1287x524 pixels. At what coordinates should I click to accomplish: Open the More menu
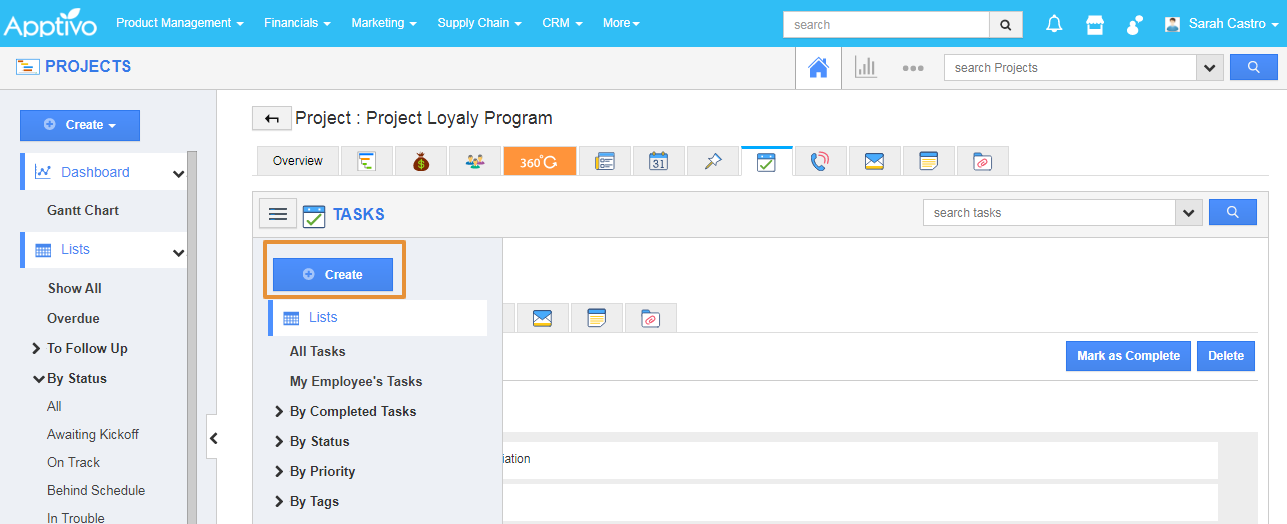[x=621, y=23]
